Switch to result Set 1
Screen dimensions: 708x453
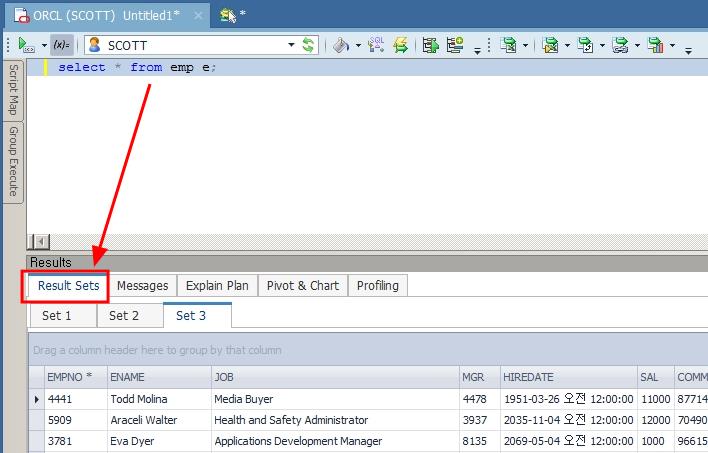(x=57, y=316)
